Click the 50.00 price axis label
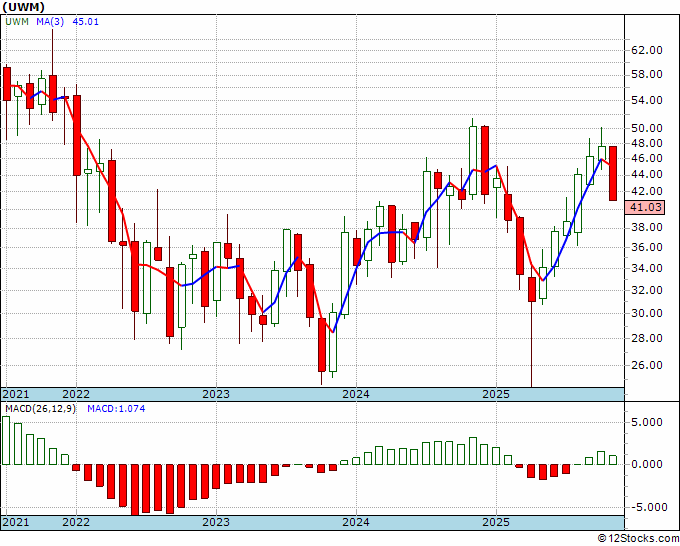Screen dimensions: 680x546 [x=647, y=128]
